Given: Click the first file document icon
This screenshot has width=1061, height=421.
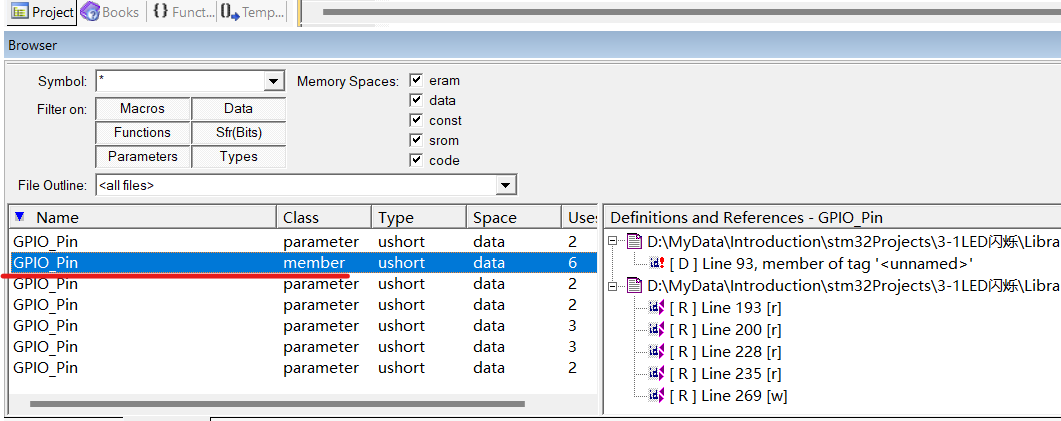Looking at the screenshot, I should click(634, 241).
